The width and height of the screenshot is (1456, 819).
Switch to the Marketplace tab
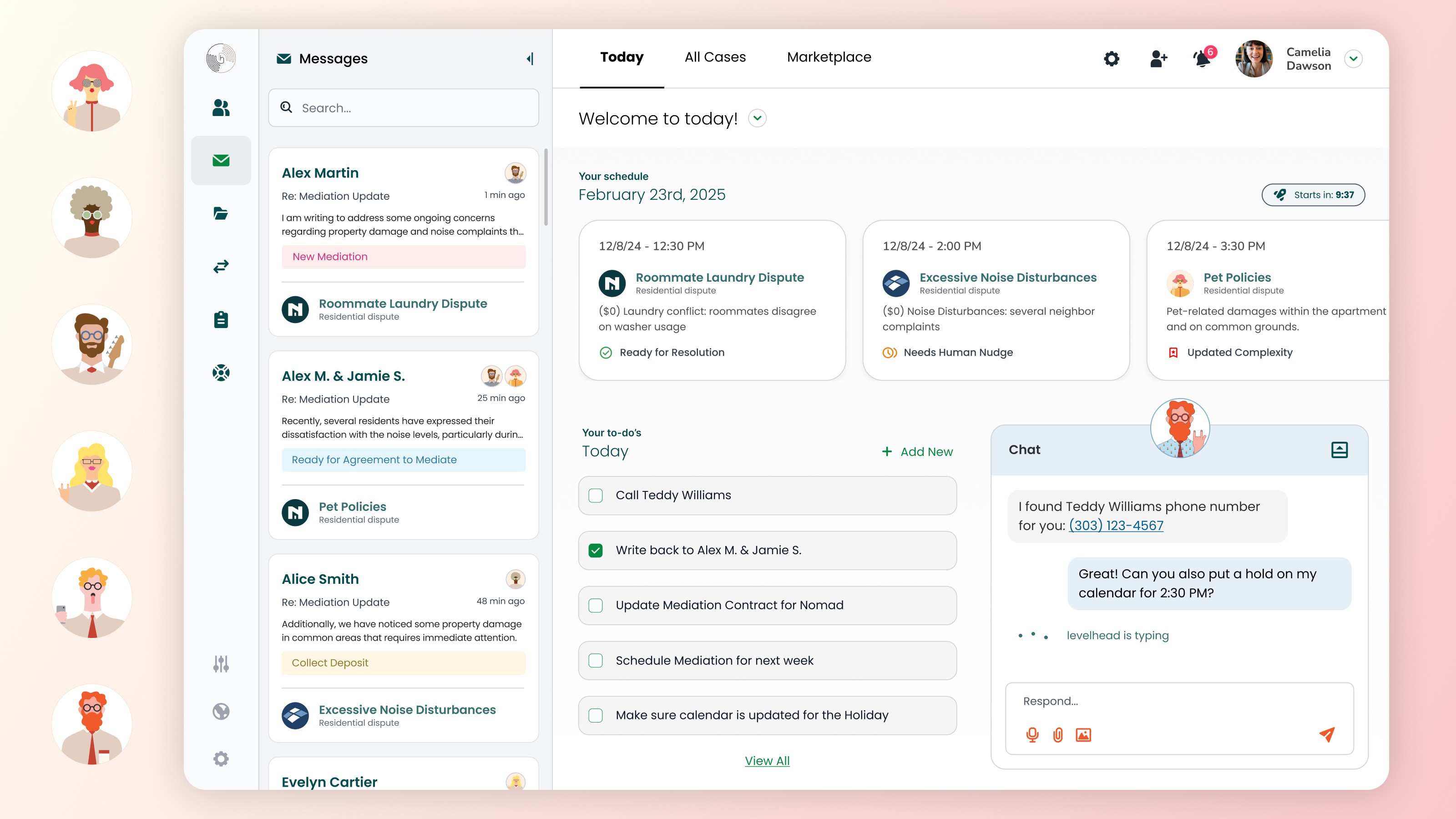point(829,57)
